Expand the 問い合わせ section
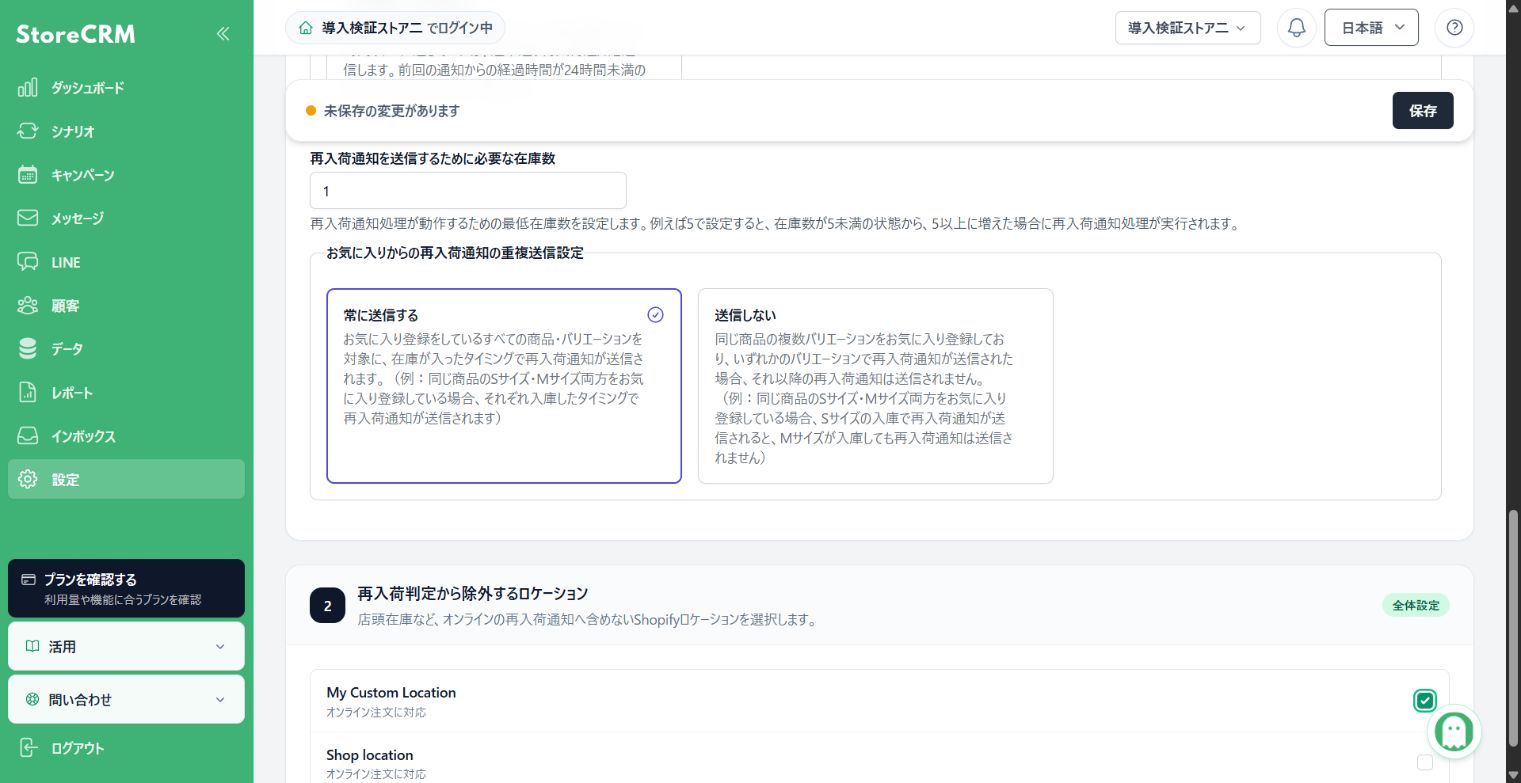 tap(126, 699)
